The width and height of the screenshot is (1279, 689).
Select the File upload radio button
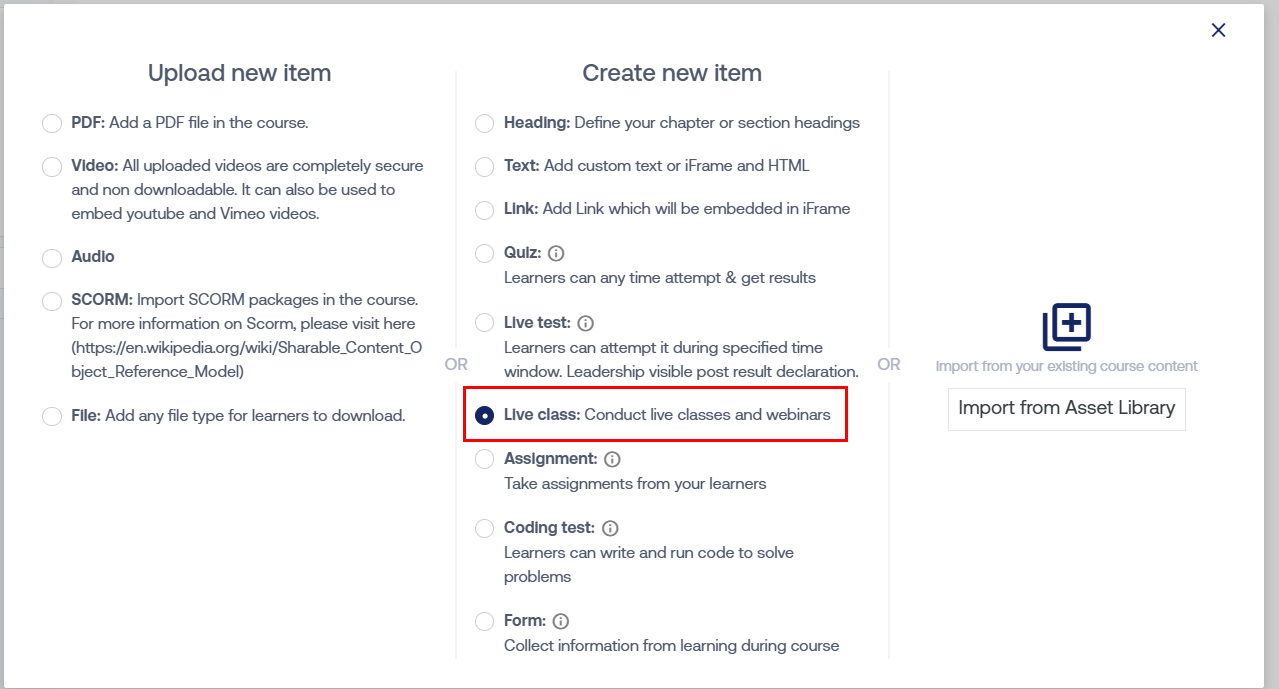(x=52, y=416)
